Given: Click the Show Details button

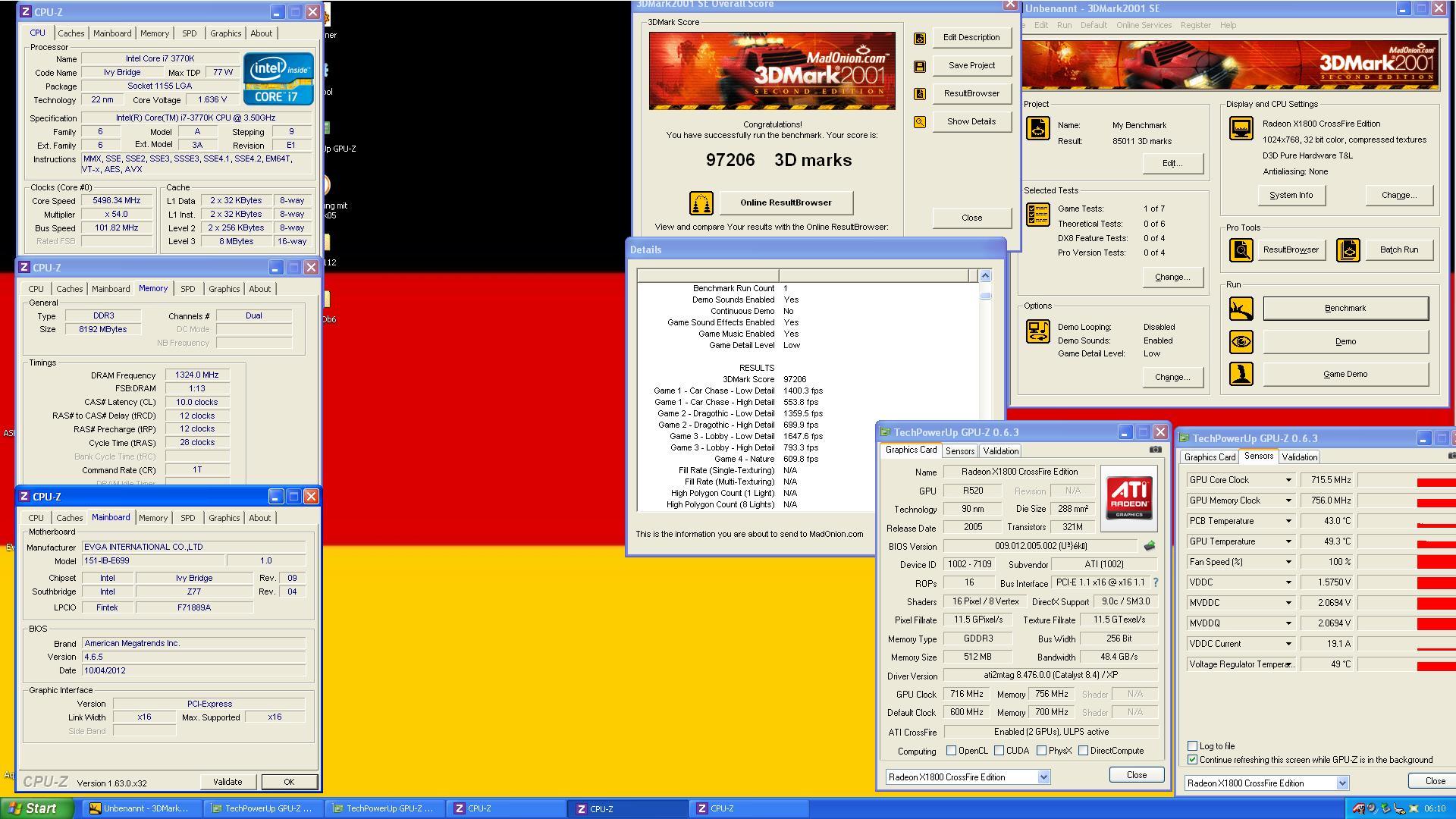Looking at the screenshot, I should [971, 122].
